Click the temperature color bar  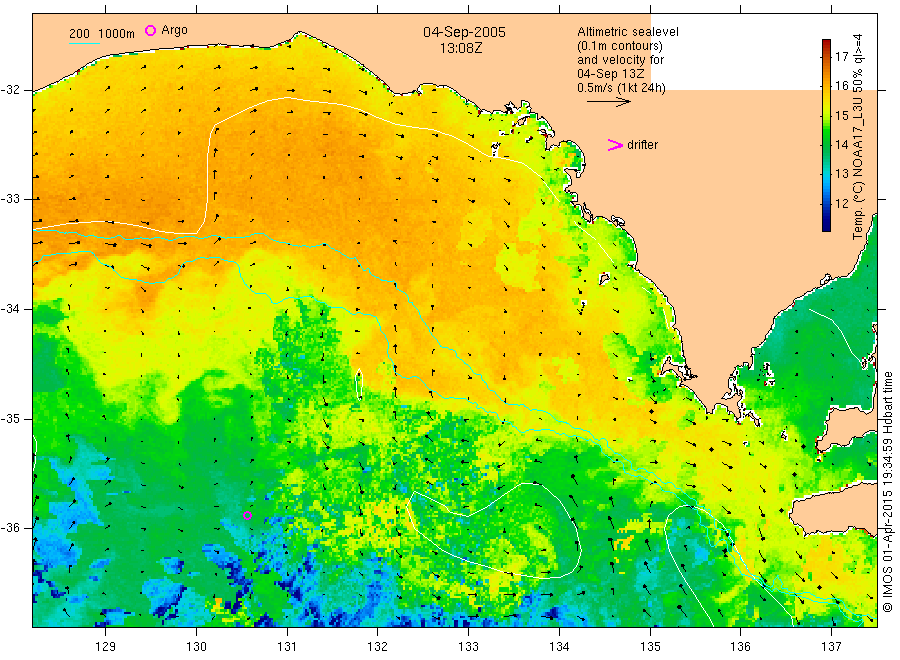point(826,135)
